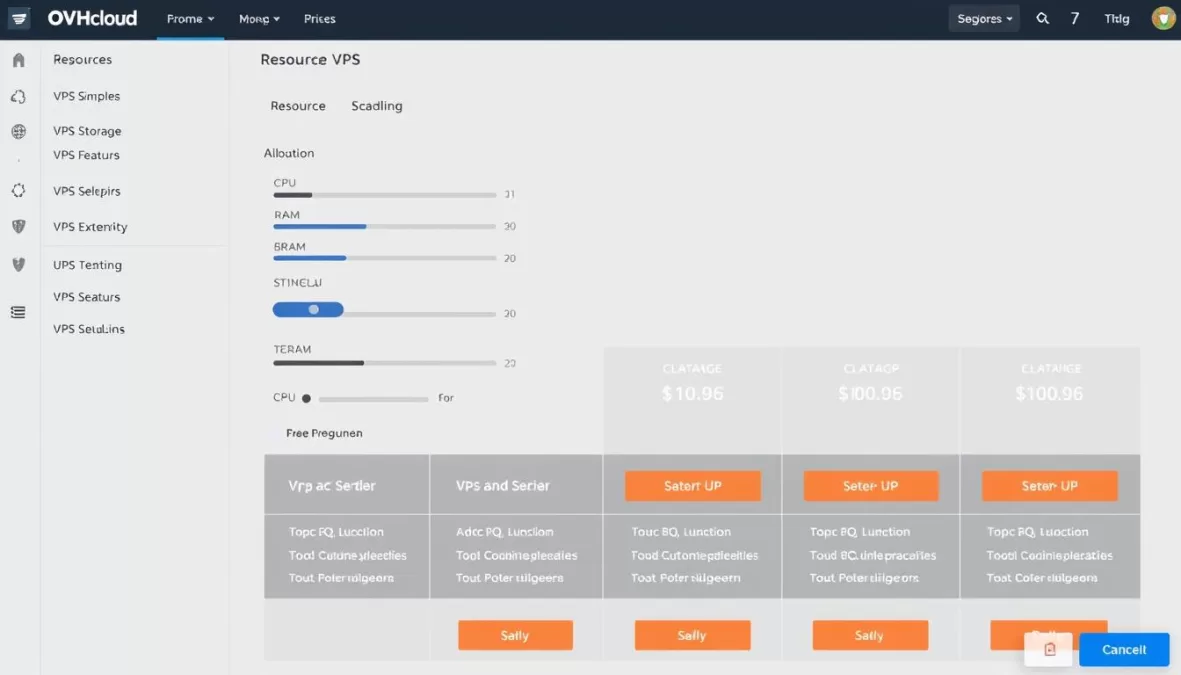Switch to the Scadling tab
Image resolution: width=1181 pixels, height=675 pixels.
[x=377, y=106]
